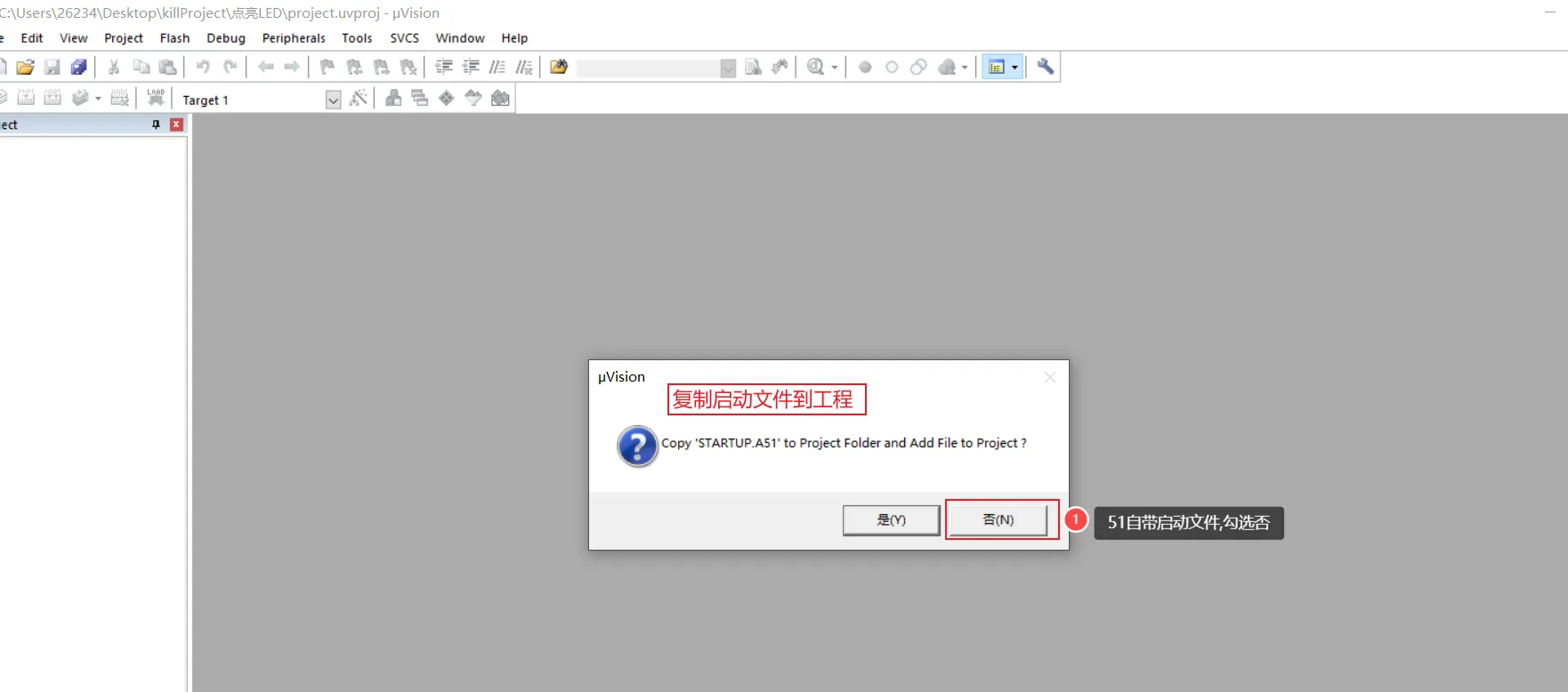Open the Configuration wrench icon
The image size is (1568, 692).
(1046, 67)
